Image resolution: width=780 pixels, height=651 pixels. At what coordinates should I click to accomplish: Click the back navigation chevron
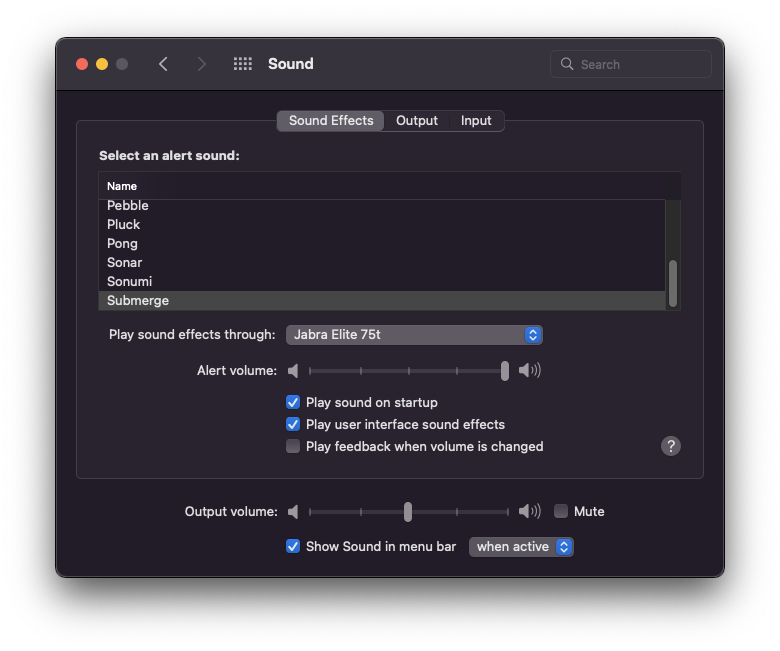pos(163,64)
